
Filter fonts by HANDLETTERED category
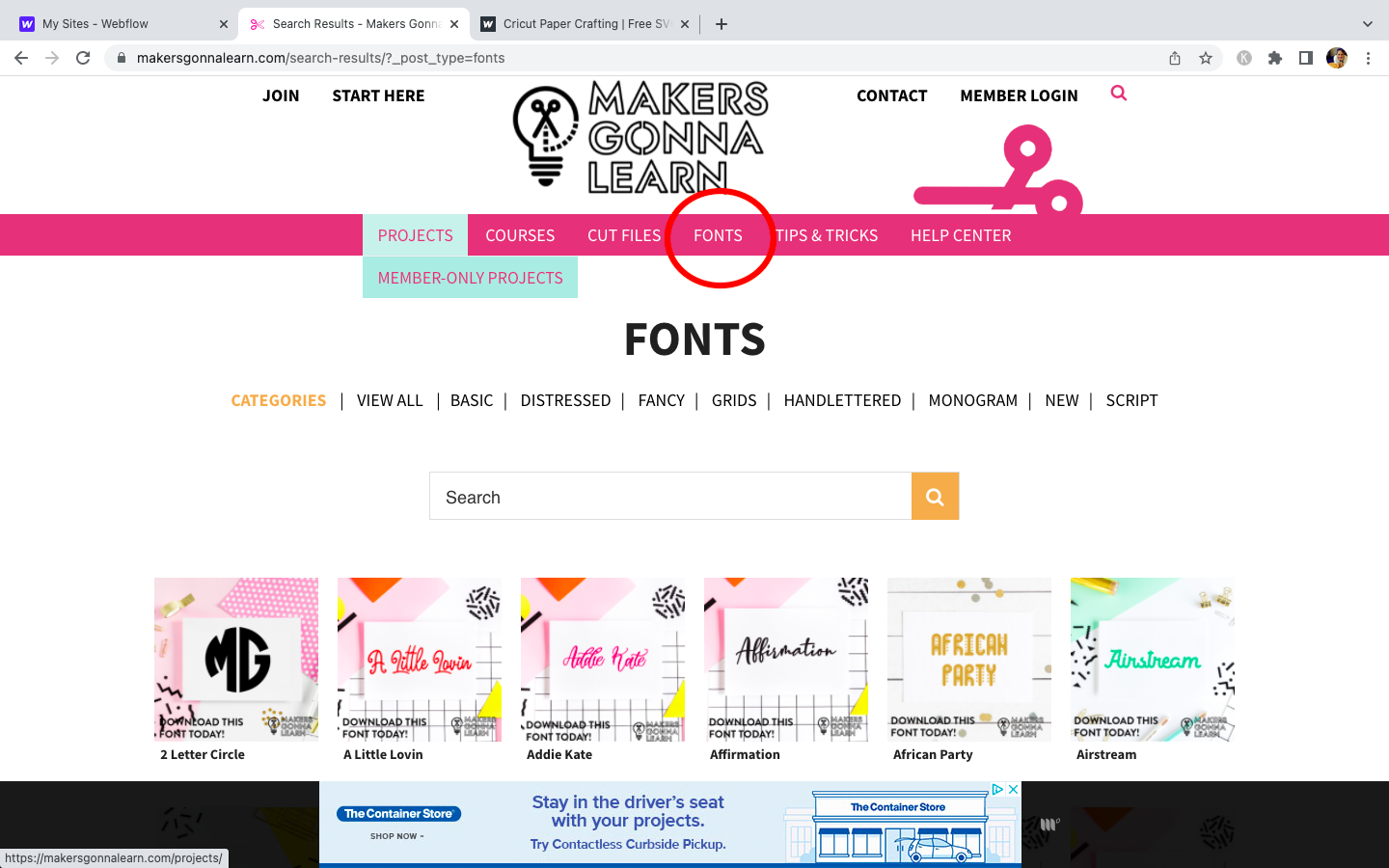tap(842, 400)
